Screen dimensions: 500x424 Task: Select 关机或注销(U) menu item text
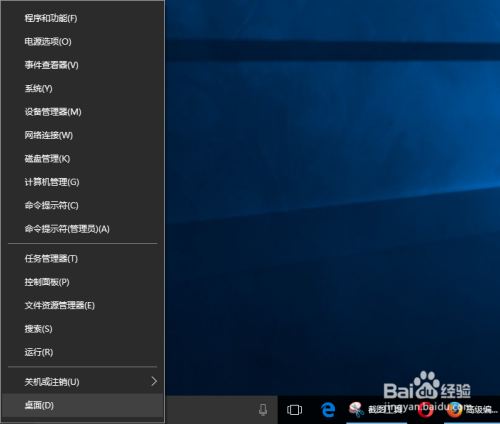click(52, 382)
